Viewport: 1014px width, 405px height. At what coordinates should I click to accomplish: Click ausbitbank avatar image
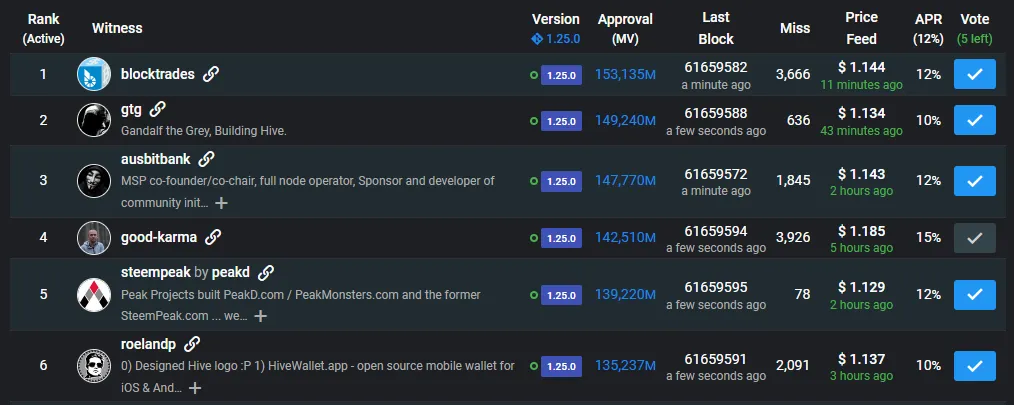coord(94,181)
